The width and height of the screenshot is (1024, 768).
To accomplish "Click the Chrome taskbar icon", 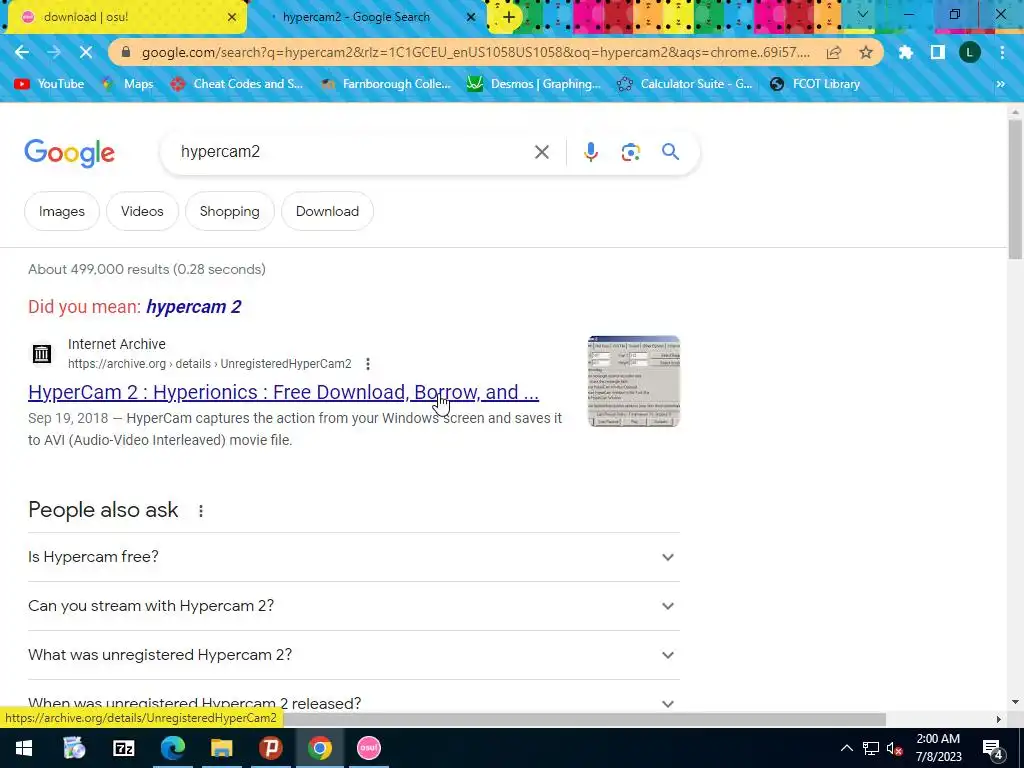I will pyautogui.click(x=319, y=748).
